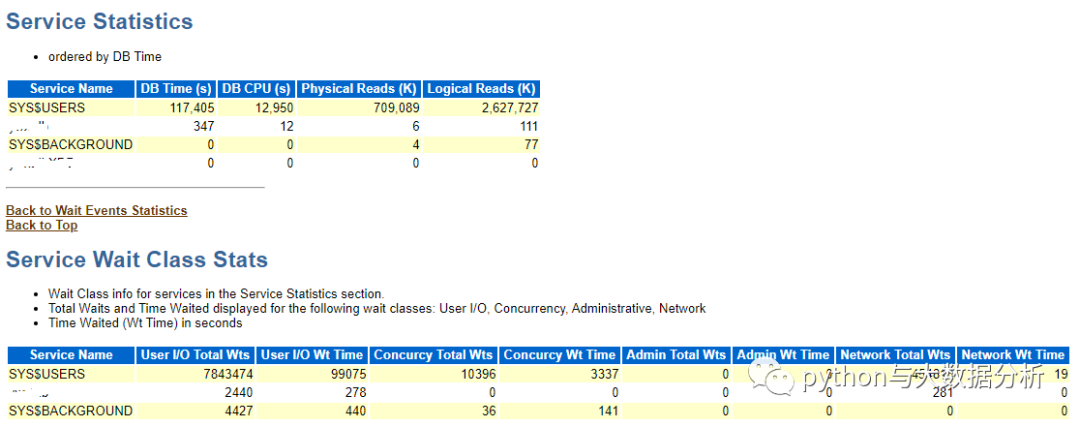Select the 709,089 physical reads value
The width and height of the screenshot is (1080, 427).
pos(395,107)
